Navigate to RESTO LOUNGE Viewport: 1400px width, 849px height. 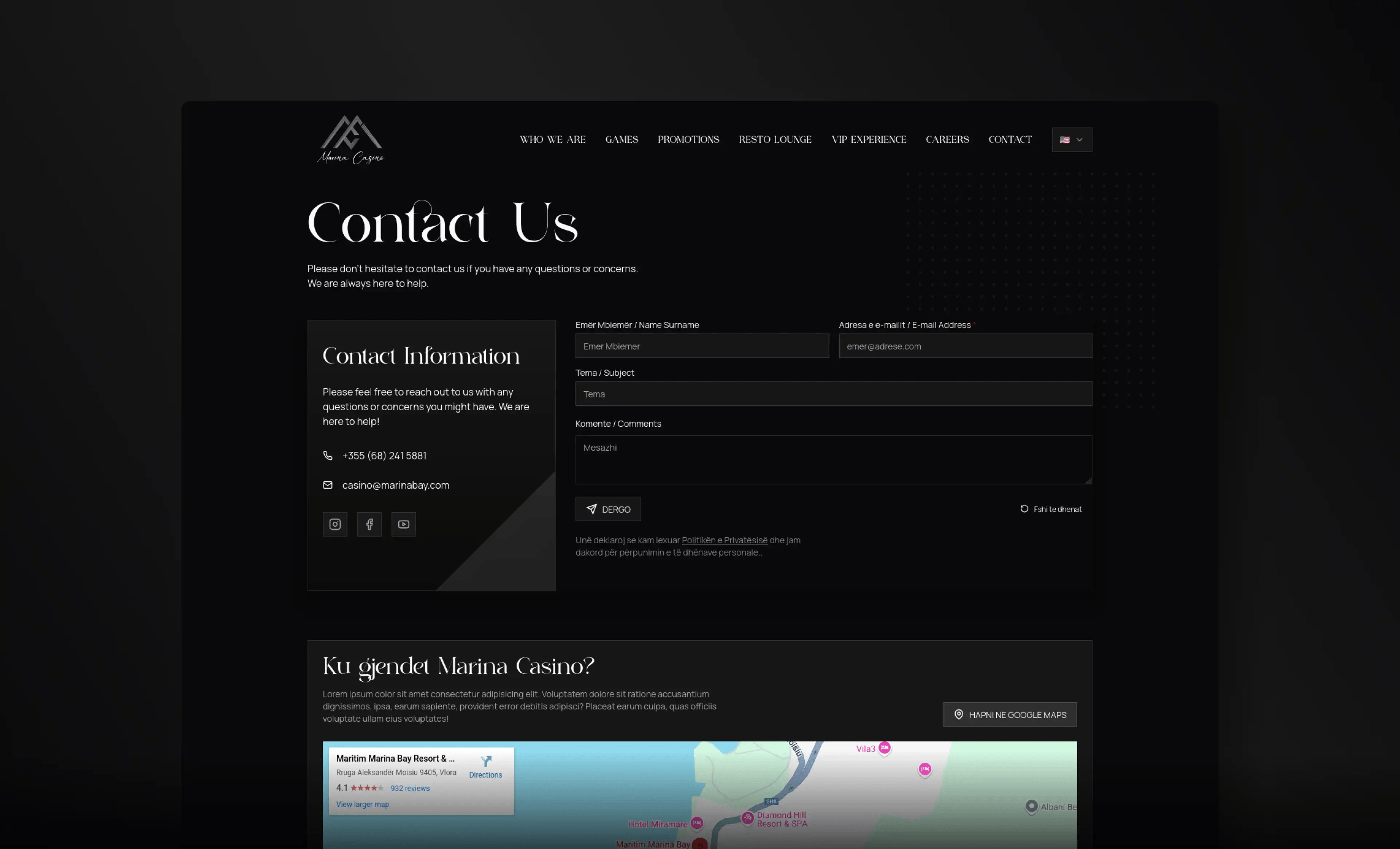[775, 139]
